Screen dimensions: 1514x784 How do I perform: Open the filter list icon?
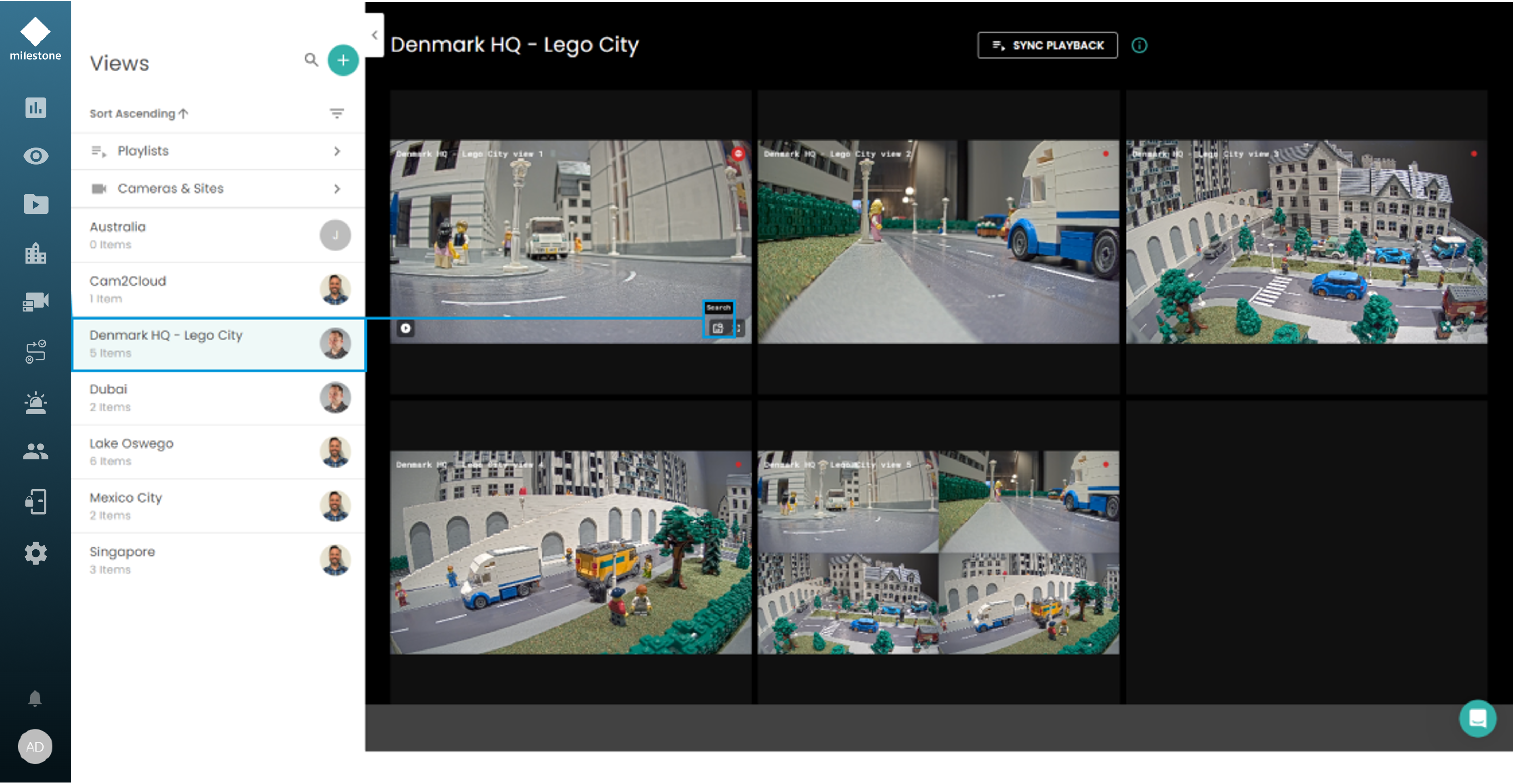[337, 113]
